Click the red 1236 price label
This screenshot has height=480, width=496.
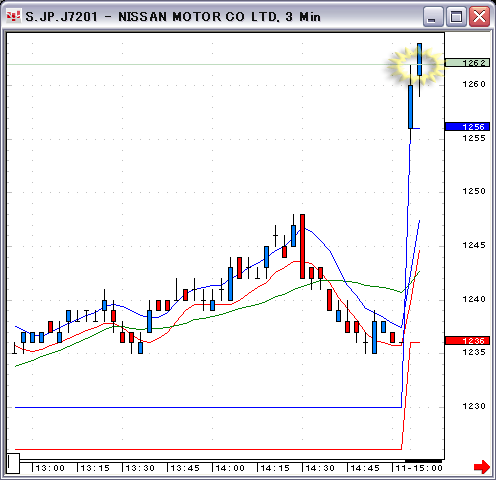(x=467, y=341)
